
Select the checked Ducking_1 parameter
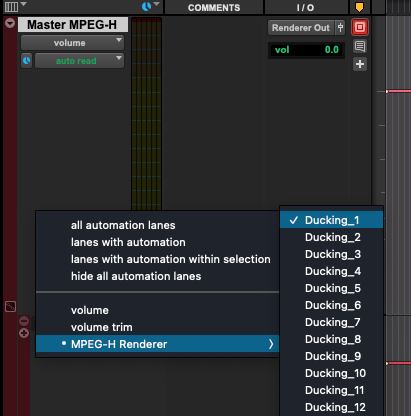click(332, 220)
